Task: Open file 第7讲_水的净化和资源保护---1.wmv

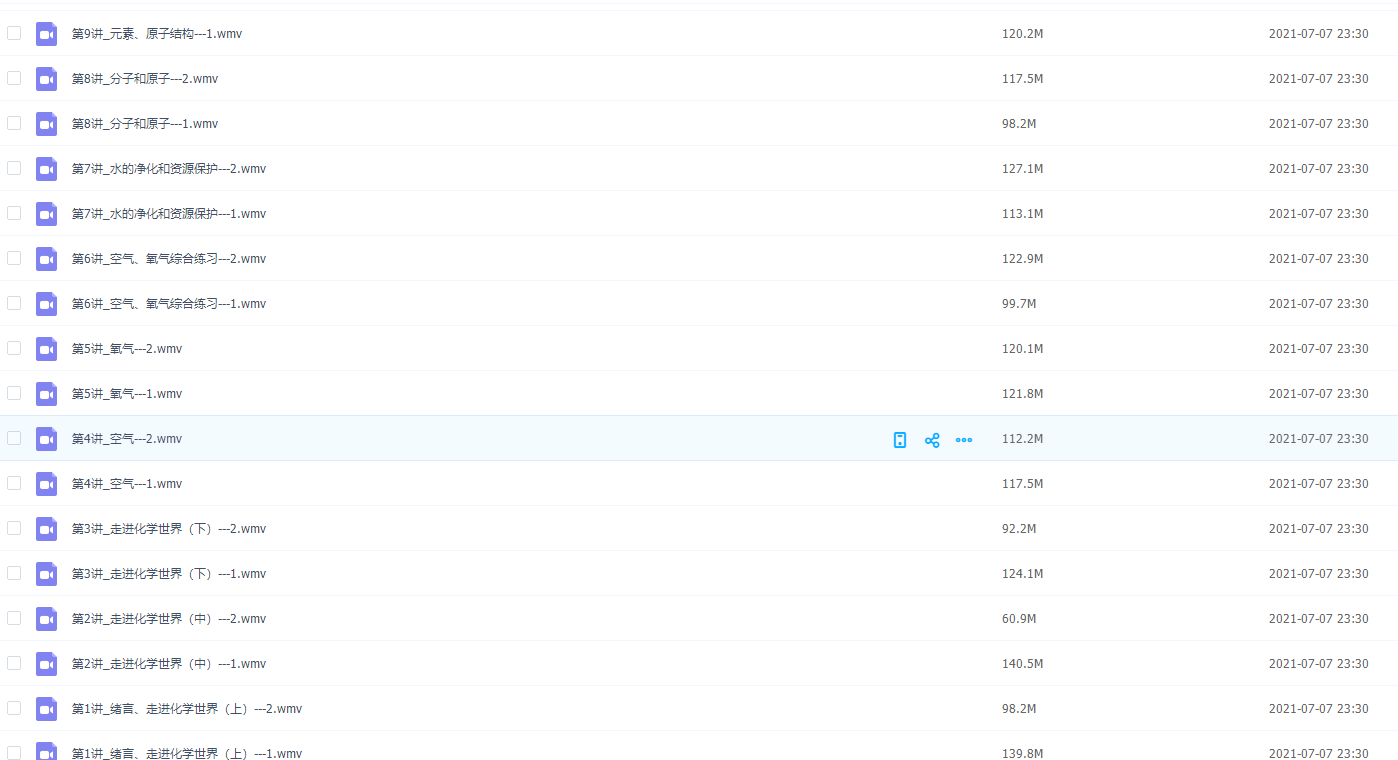Action: (x=168, y=214)
